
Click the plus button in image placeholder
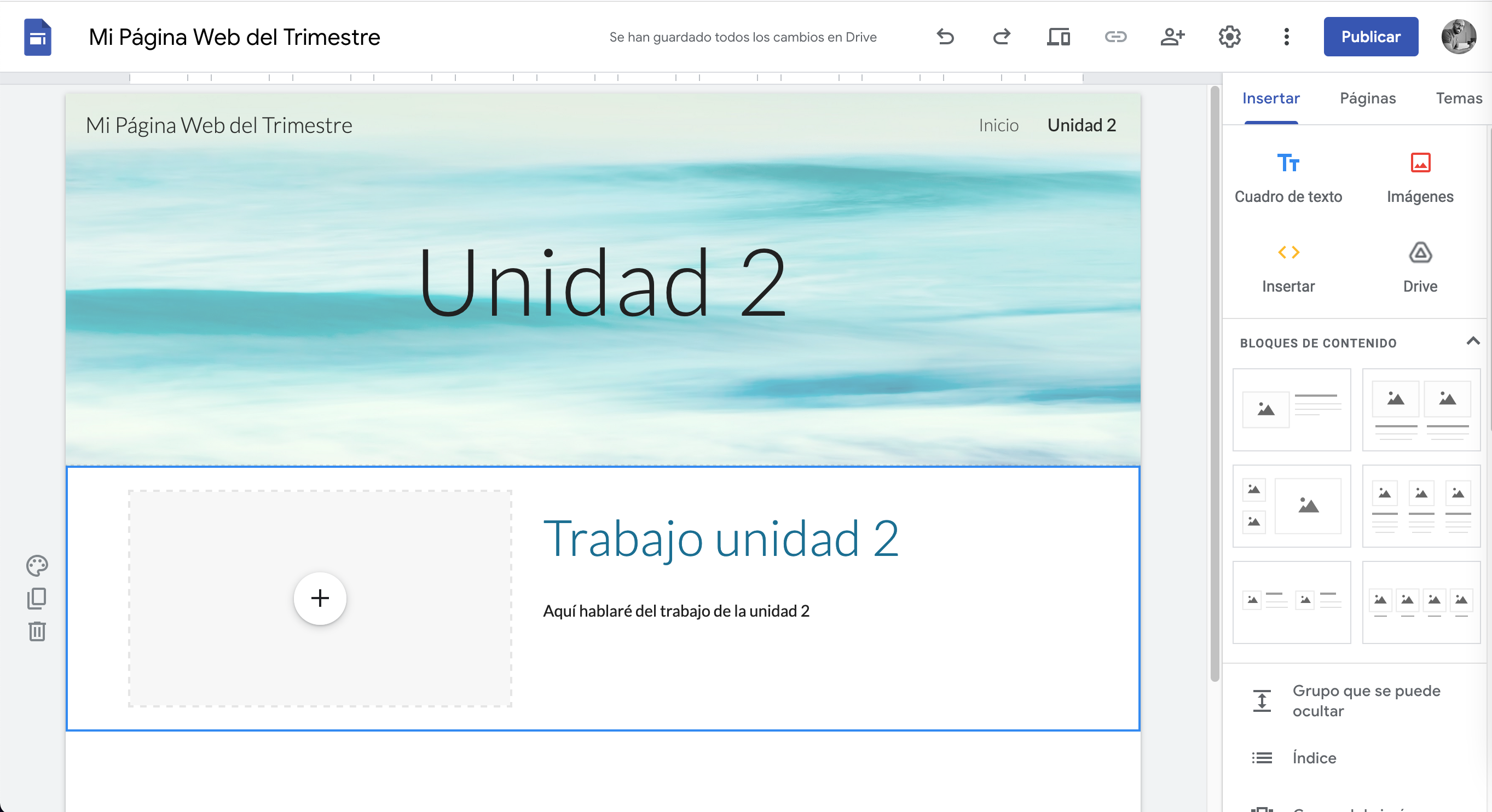(320, 598)
